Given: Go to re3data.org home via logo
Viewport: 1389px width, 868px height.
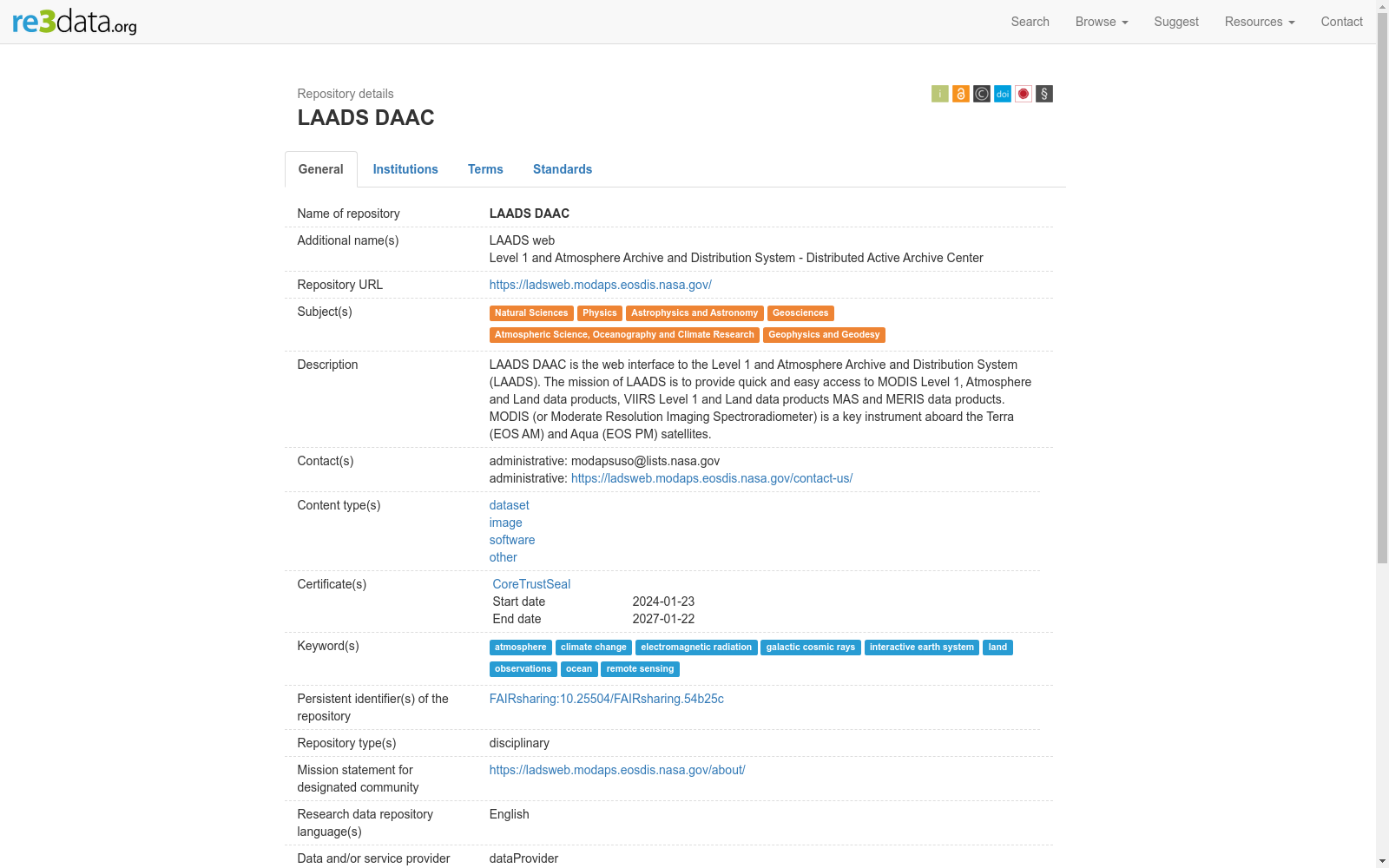Looking at the screenshot, I should point(75,22).
